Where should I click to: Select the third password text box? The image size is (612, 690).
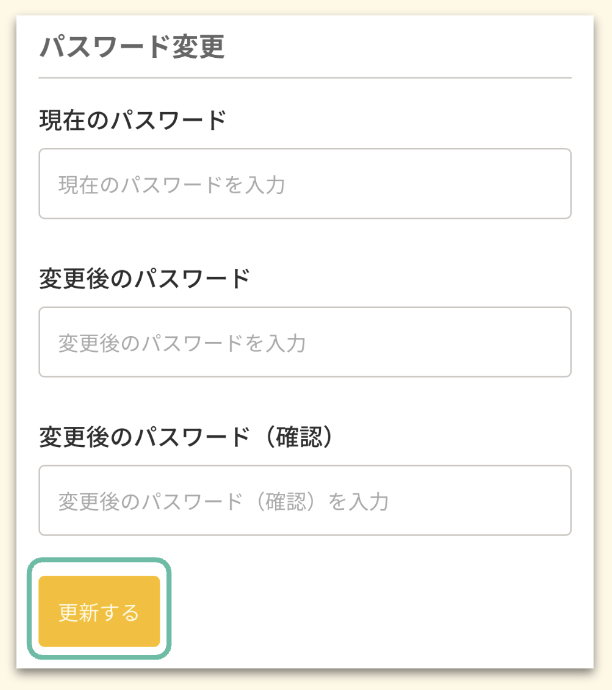coord(305,500)
